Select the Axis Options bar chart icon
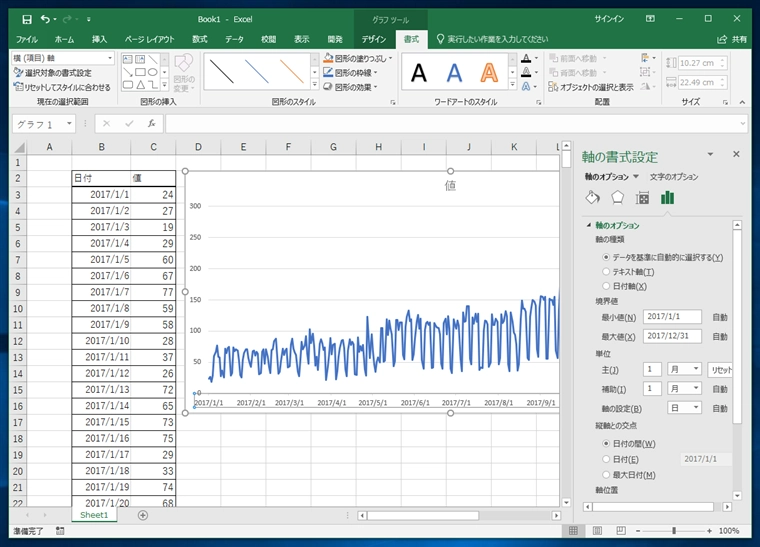The height and width of the screenshot is (547, 760). pos(667,197)
